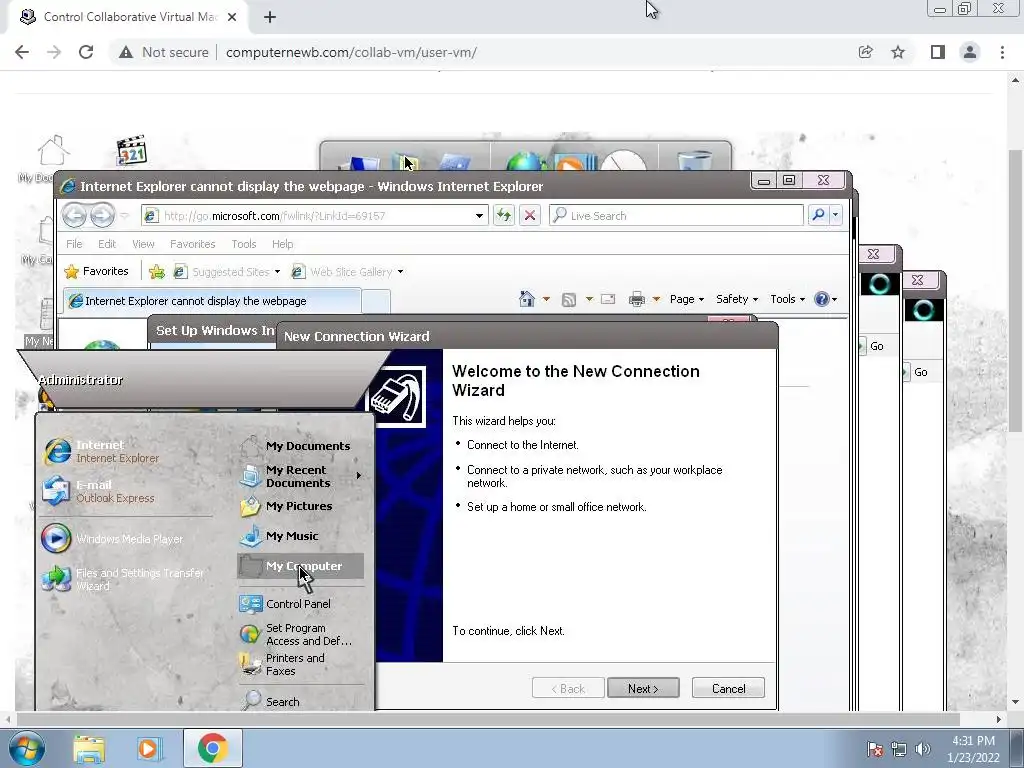Expand My Recent Documents submenu arrow
Image resolution: width=1024 pixels, height=768 pixels.
pos(359,476)
